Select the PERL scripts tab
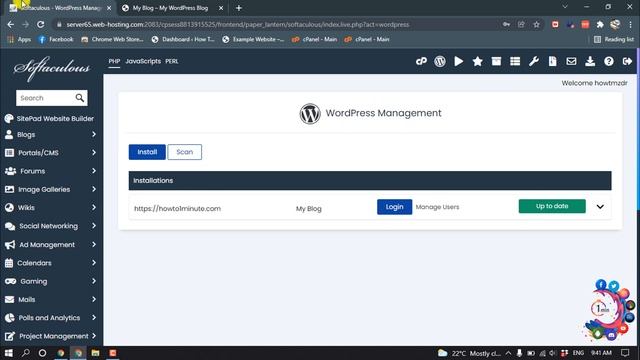Viewport: 640px width, 360px height. coord(172,61)
